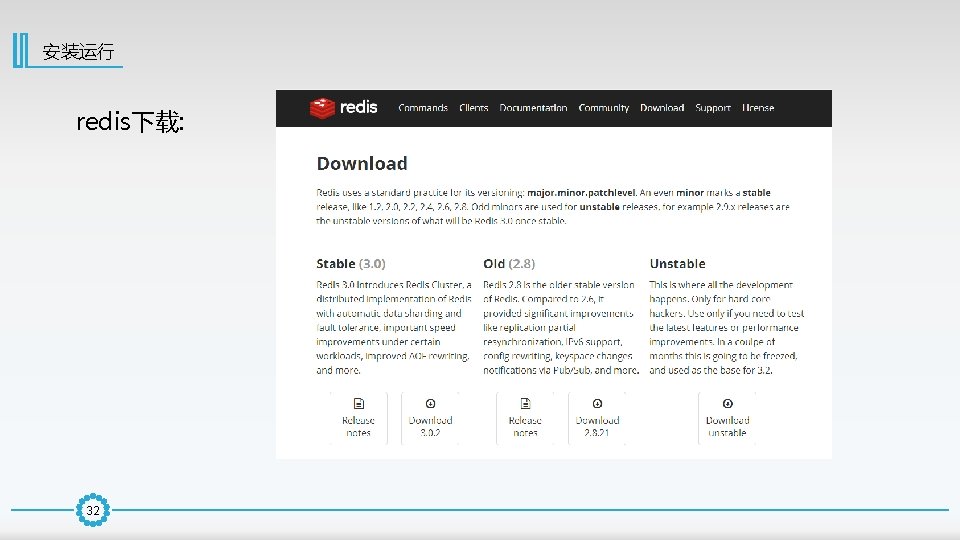Click the download arrow icon above 2.8.21
960x540 pixels.
(x=598, y=403)
